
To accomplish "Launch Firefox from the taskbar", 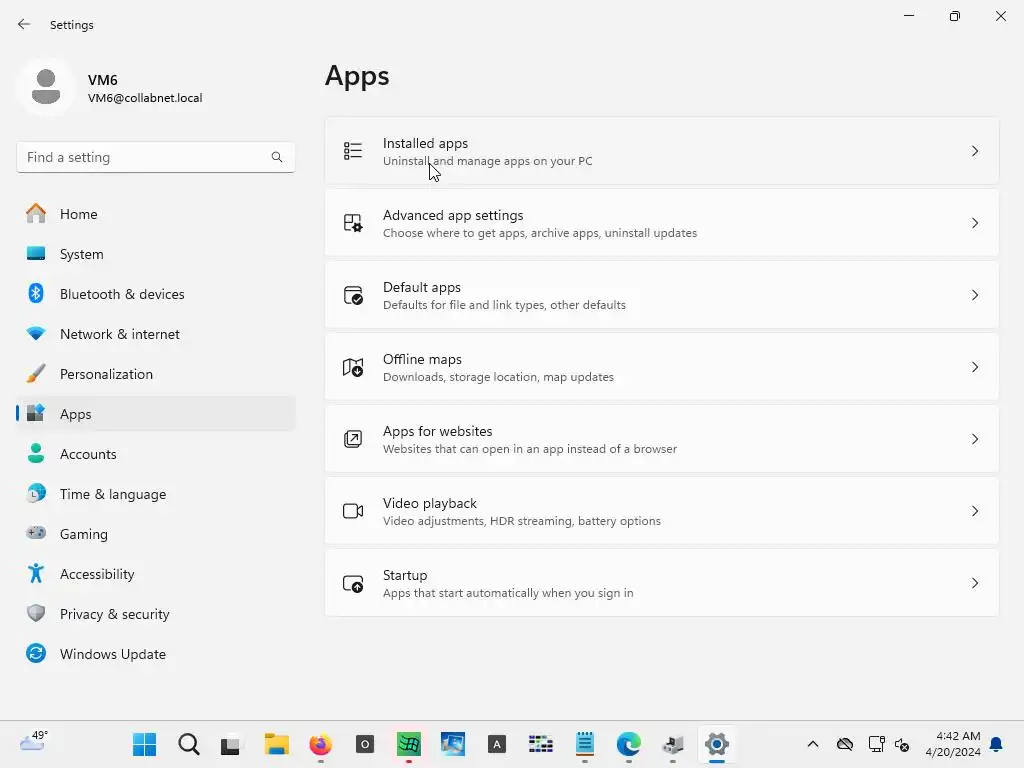I will [x=320, y=744].
